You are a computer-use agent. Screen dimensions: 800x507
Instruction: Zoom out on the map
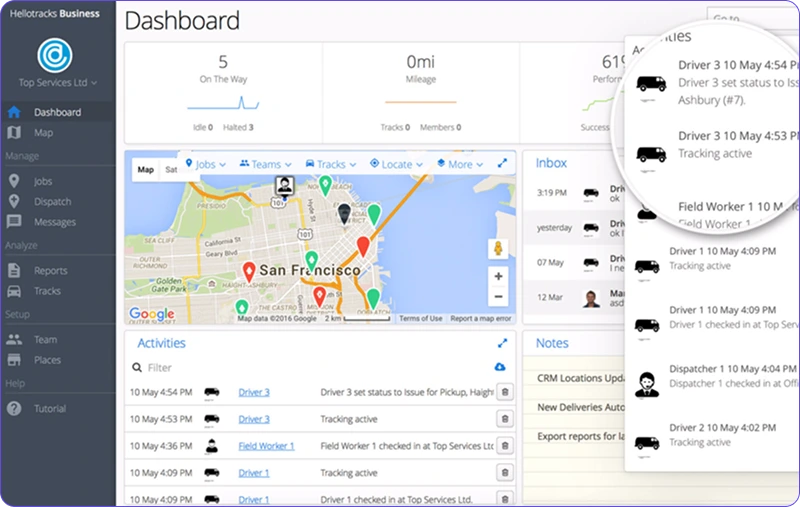tap(498, 296)
